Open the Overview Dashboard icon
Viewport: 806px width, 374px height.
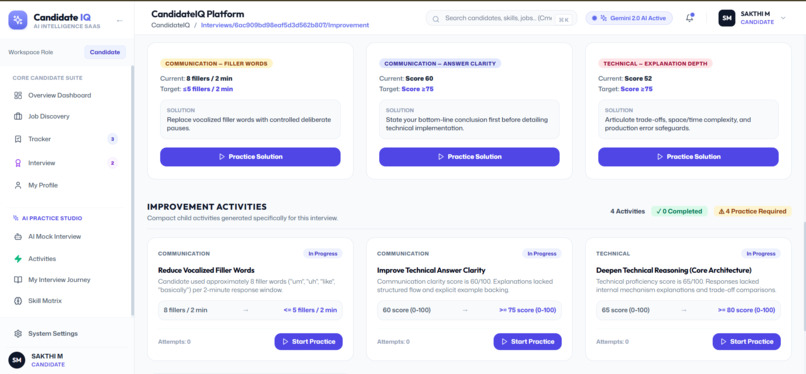coord(18,96)
